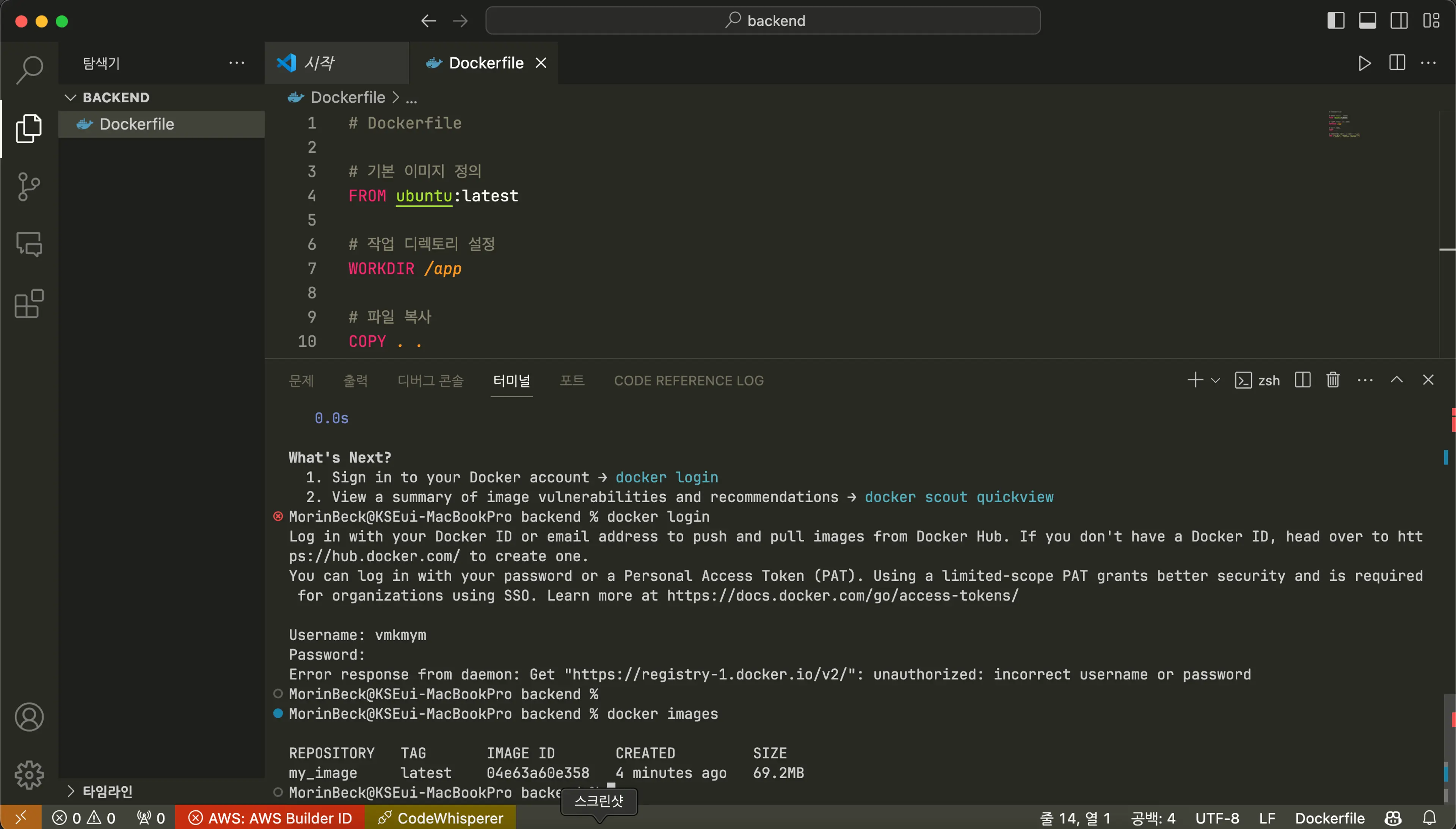Open the Extensions view
The width and height of the screenshot is (1456, 829).
click(29, 304)
